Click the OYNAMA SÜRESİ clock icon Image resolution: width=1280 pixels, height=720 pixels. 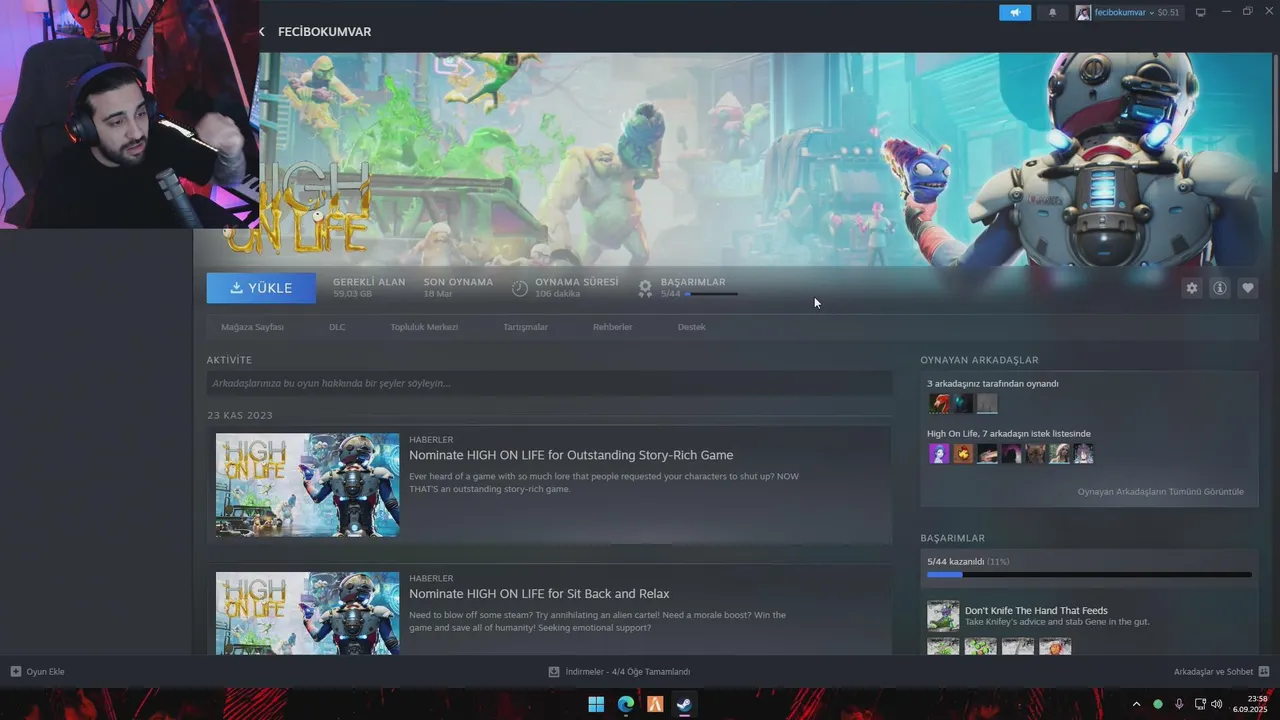520,288
